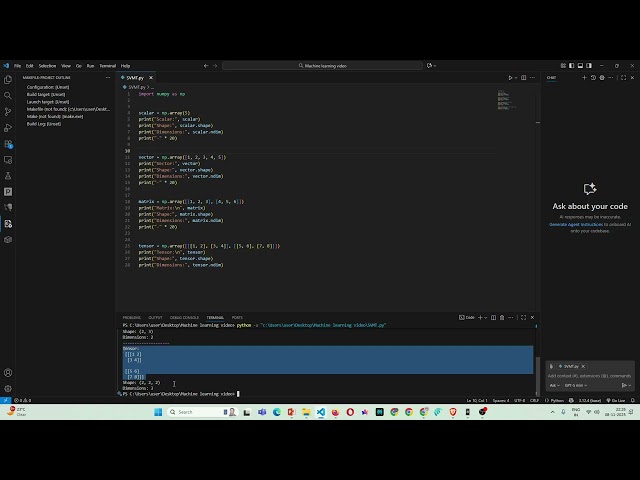Open notifications bell in status bar
Screen dimensions: 640x480
(633, 400)
